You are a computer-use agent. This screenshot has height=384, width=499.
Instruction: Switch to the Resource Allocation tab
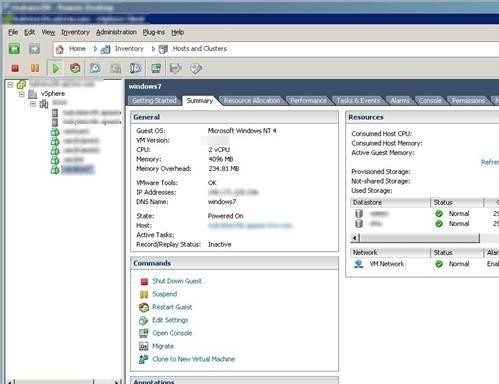click(252, 101)
